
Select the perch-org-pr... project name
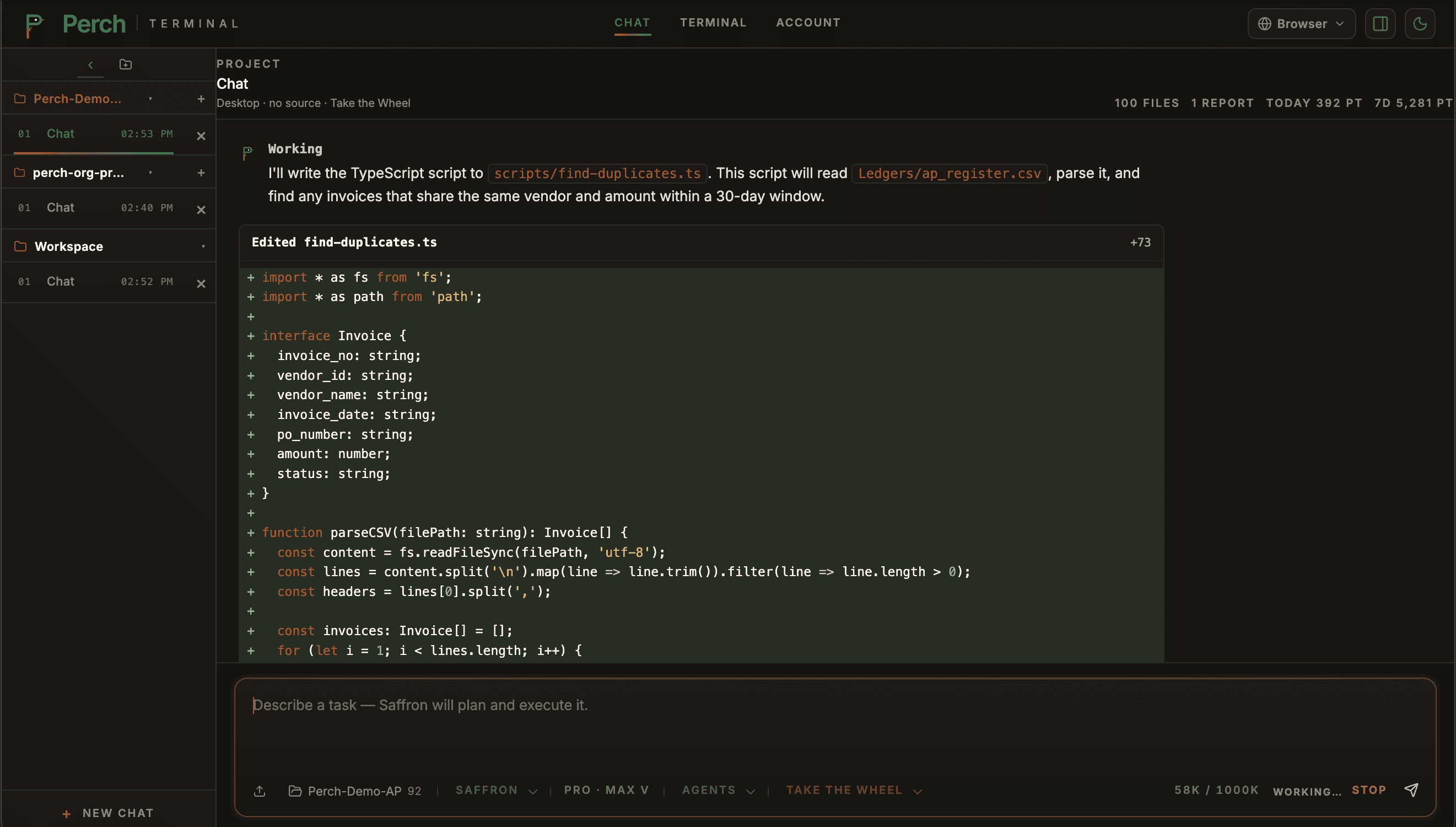pos(78,173)
